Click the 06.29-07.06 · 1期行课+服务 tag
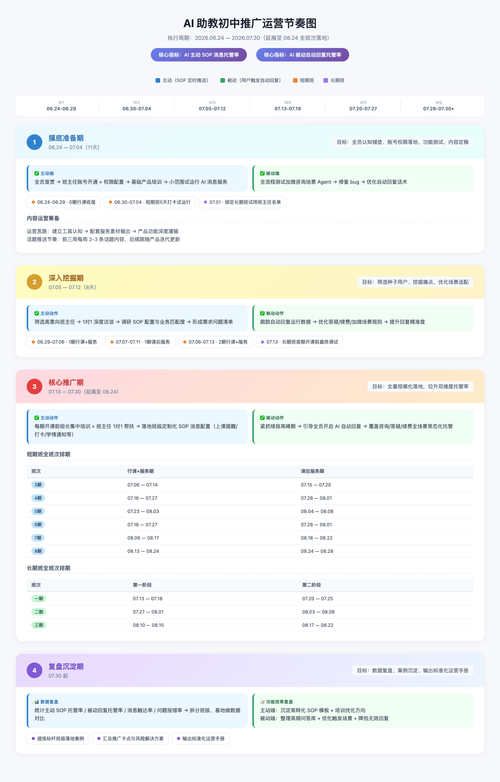Viewport: 500px width, 782px height. click(64, 342)
